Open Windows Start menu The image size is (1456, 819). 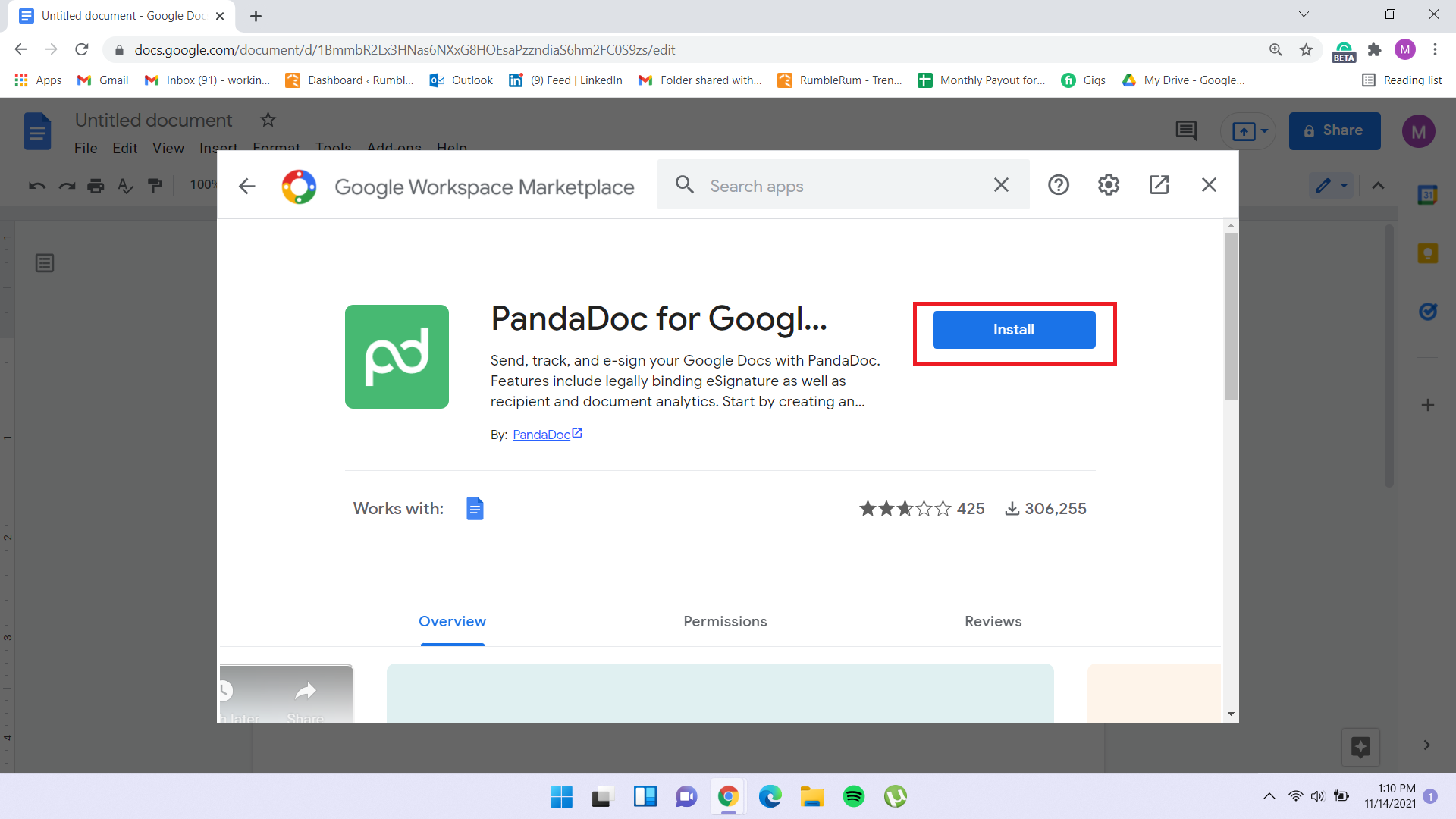coord(561,796)
